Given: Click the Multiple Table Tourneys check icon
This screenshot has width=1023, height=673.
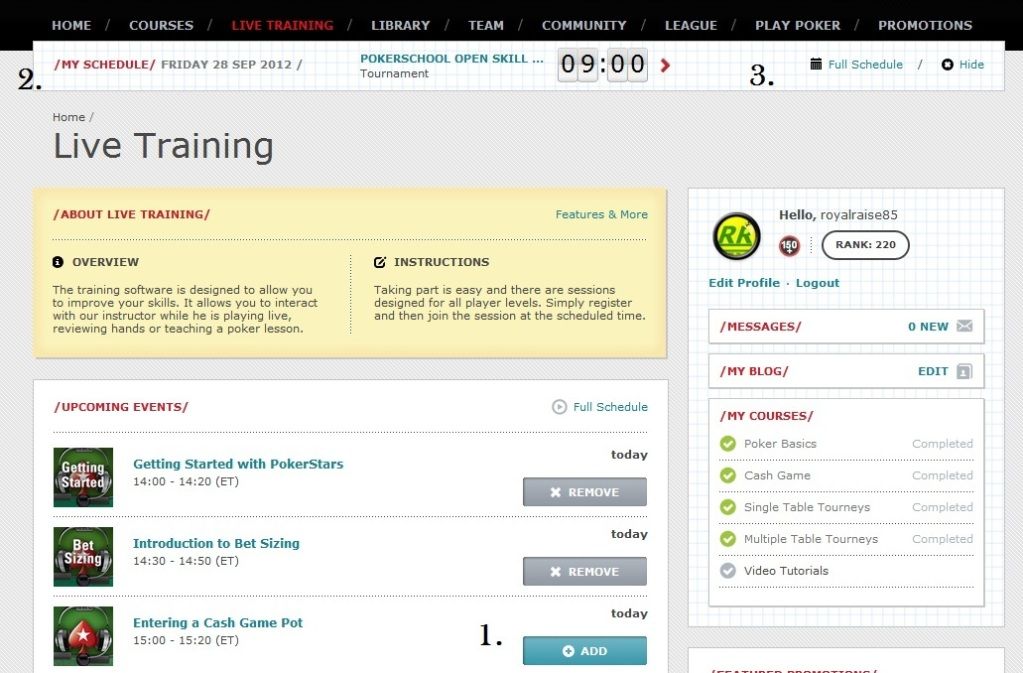Looking at the screenshot, I should [x=727, y=539].
